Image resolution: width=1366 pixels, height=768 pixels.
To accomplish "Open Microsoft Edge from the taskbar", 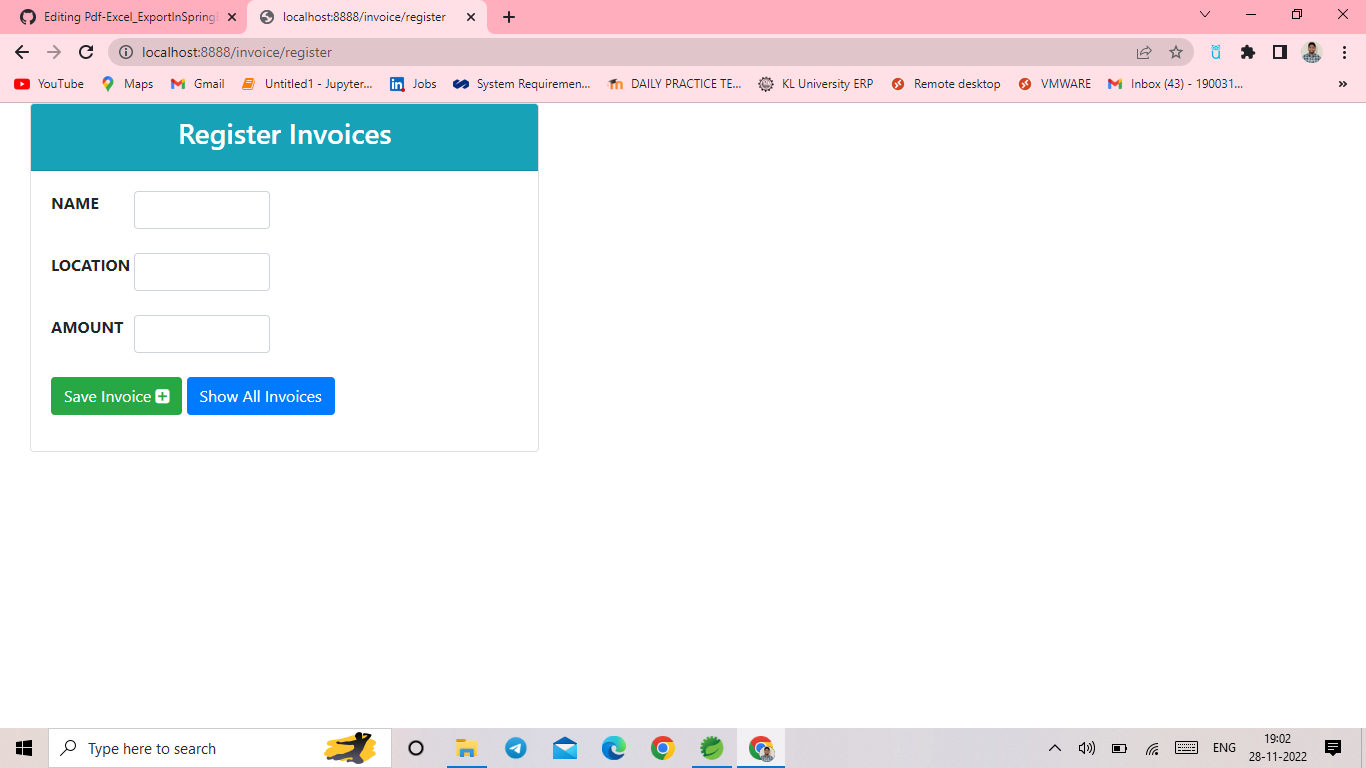I will pos(613,747).
